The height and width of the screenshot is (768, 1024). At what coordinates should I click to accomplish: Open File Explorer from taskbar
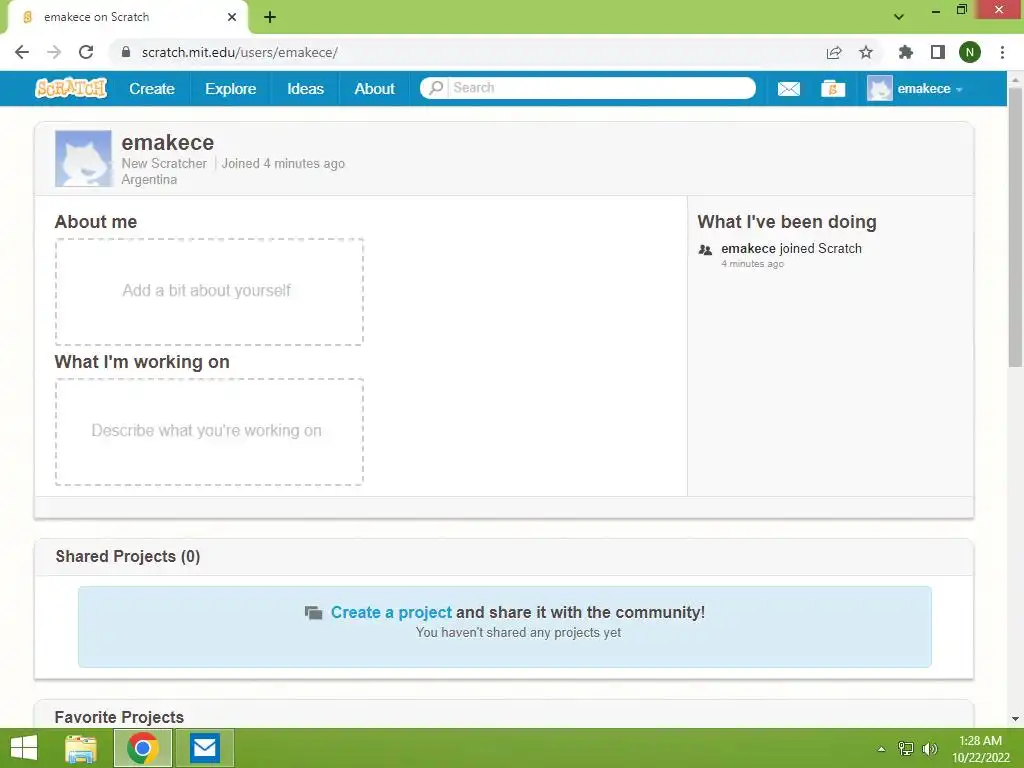pyautogui.click(x=81, y=748)
